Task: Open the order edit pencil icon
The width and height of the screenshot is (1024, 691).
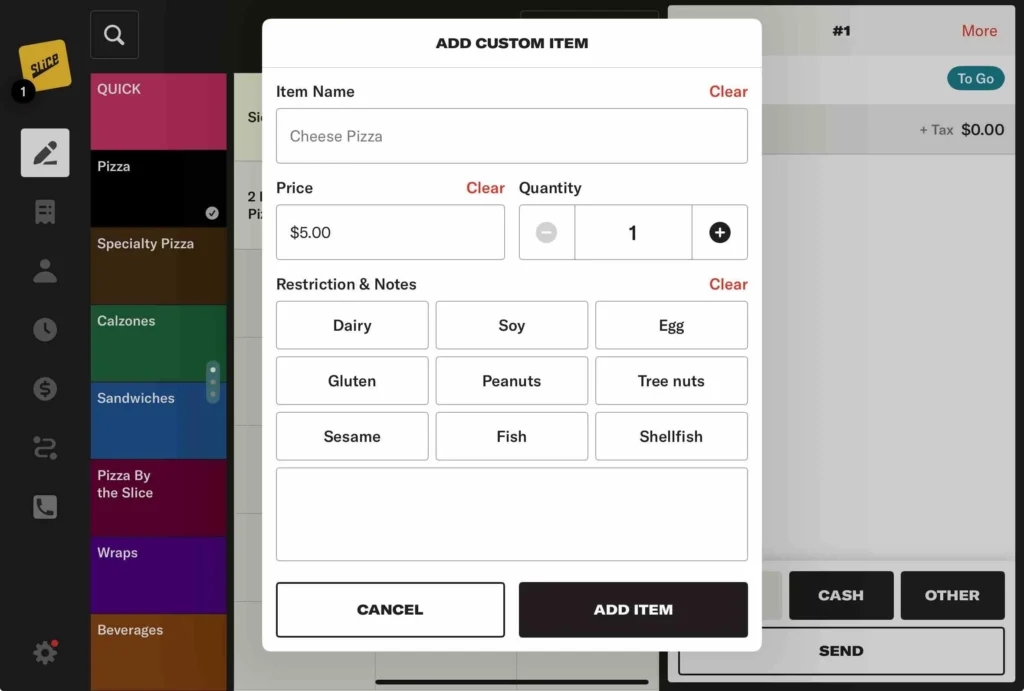Action: pos(45,153)
